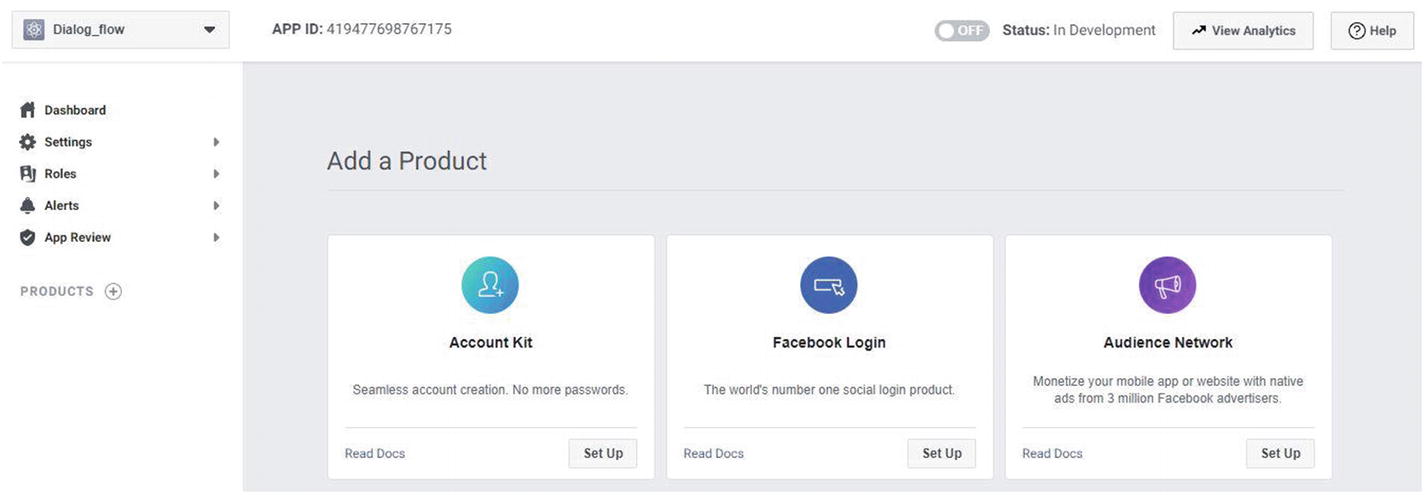This screenshot has width=1425, height=495.
Task: Click the plus icon next to PRODUCTS
Action: (114, 292)
